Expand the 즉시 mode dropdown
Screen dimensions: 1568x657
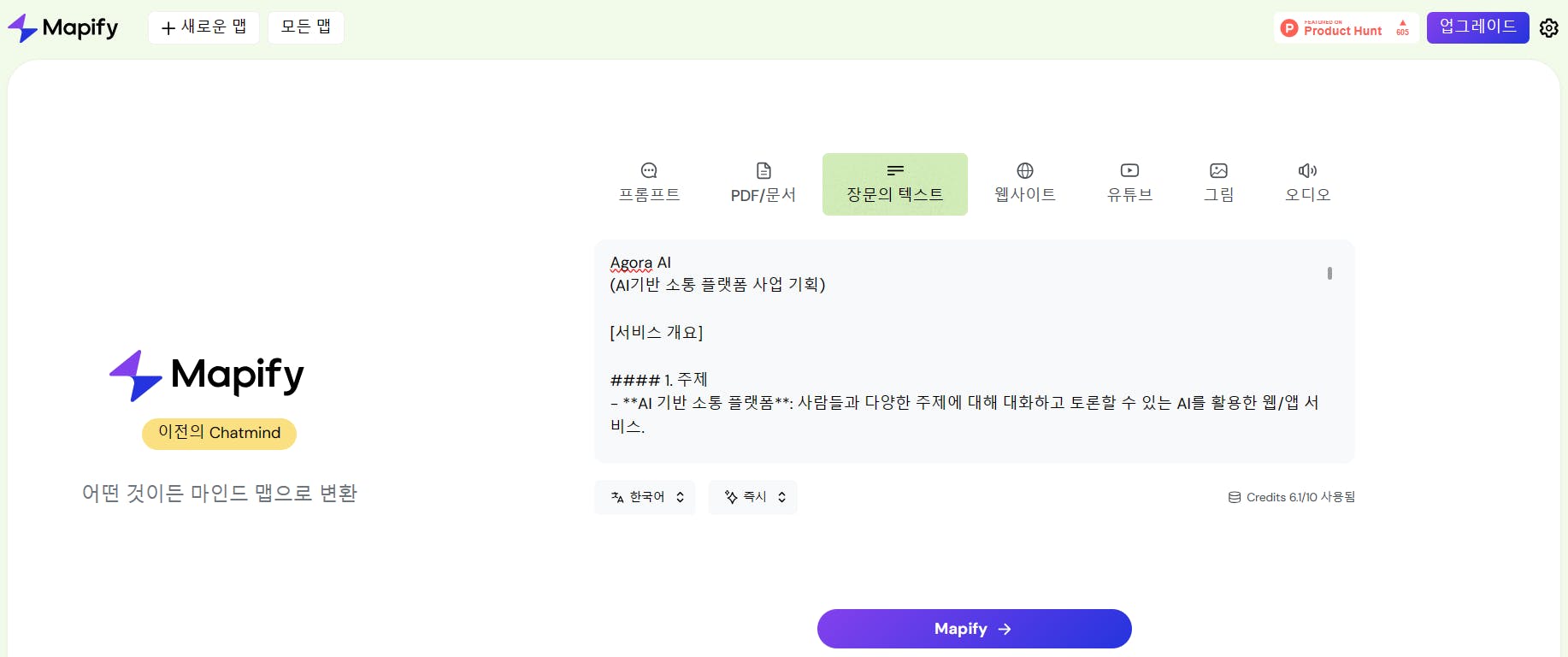753,497
